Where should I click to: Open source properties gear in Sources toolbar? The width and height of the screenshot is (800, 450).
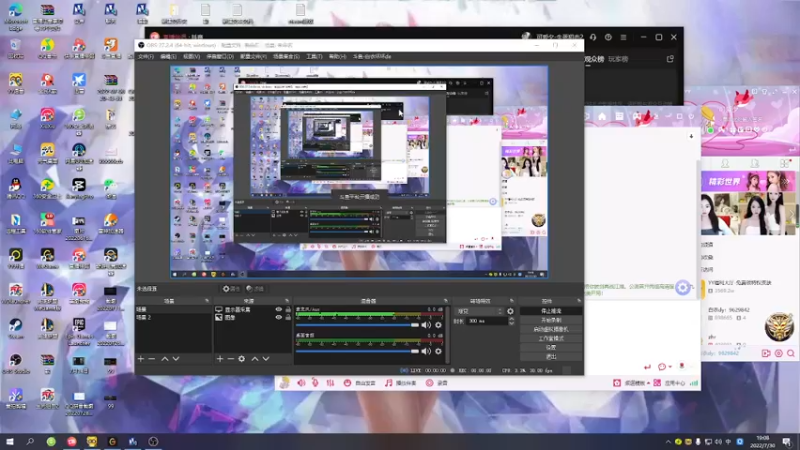tap(241, 359)
